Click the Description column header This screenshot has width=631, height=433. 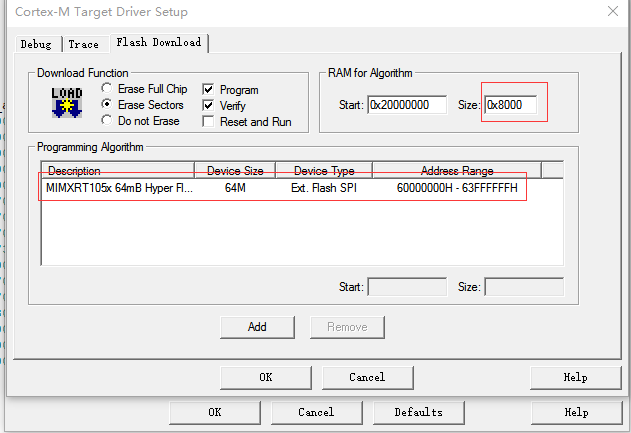pyautogui.click(x=118, y=170)
